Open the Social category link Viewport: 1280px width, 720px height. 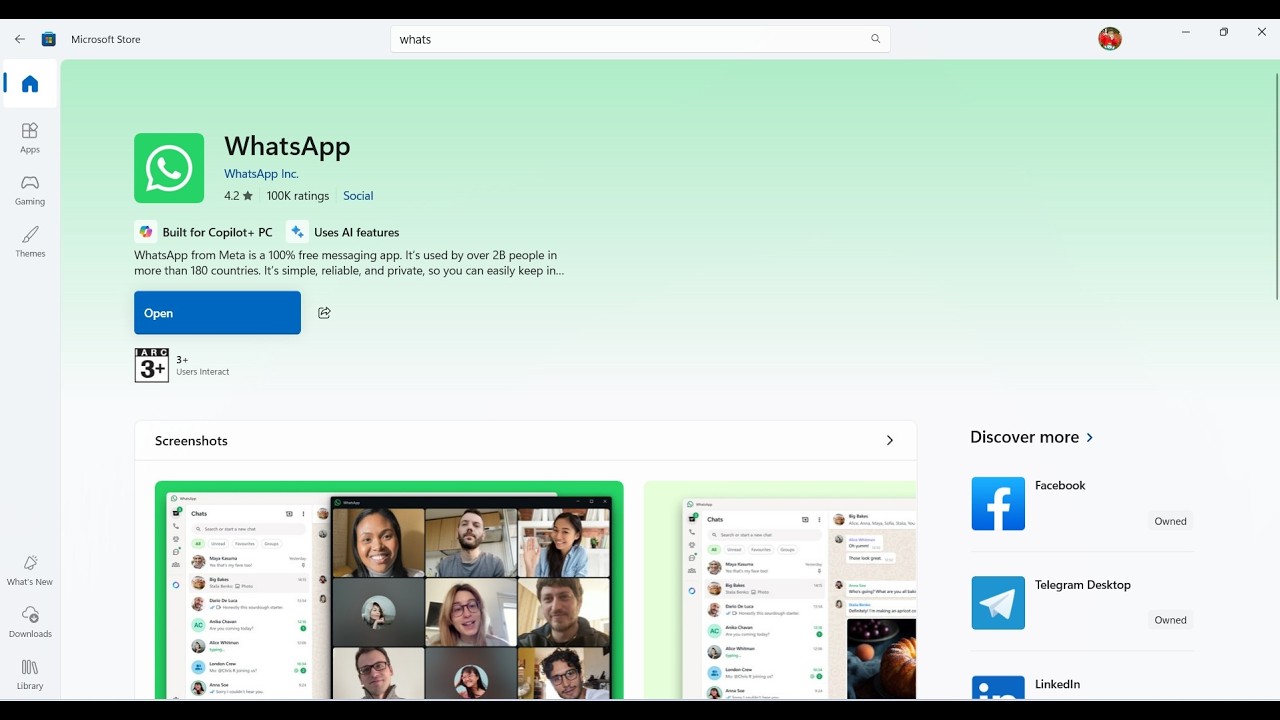pos(358,196)
